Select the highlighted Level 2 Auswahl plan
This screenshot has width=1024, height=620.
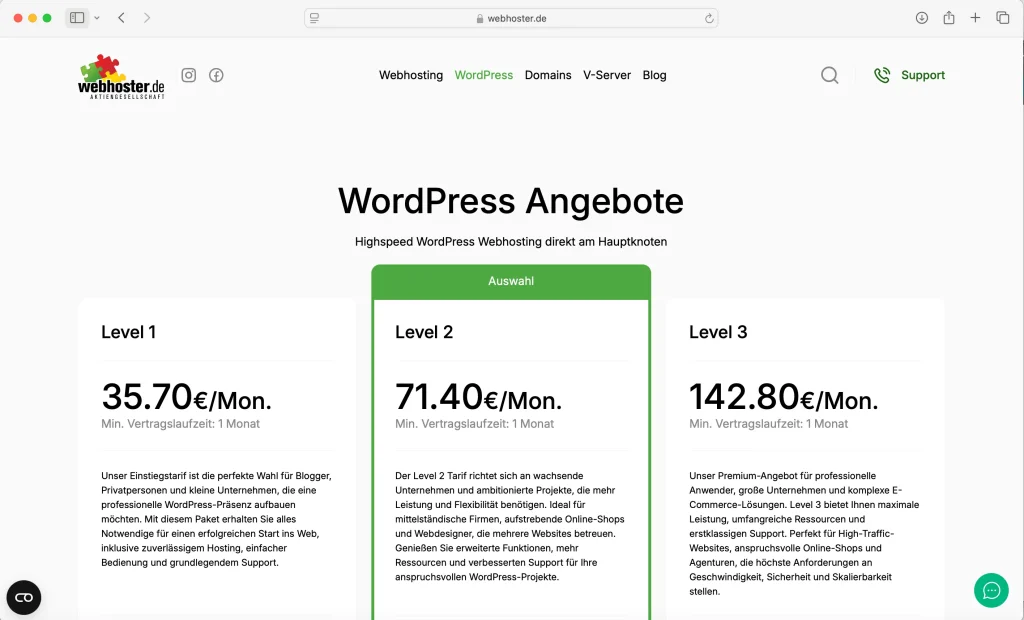click(x=510, y=281)
